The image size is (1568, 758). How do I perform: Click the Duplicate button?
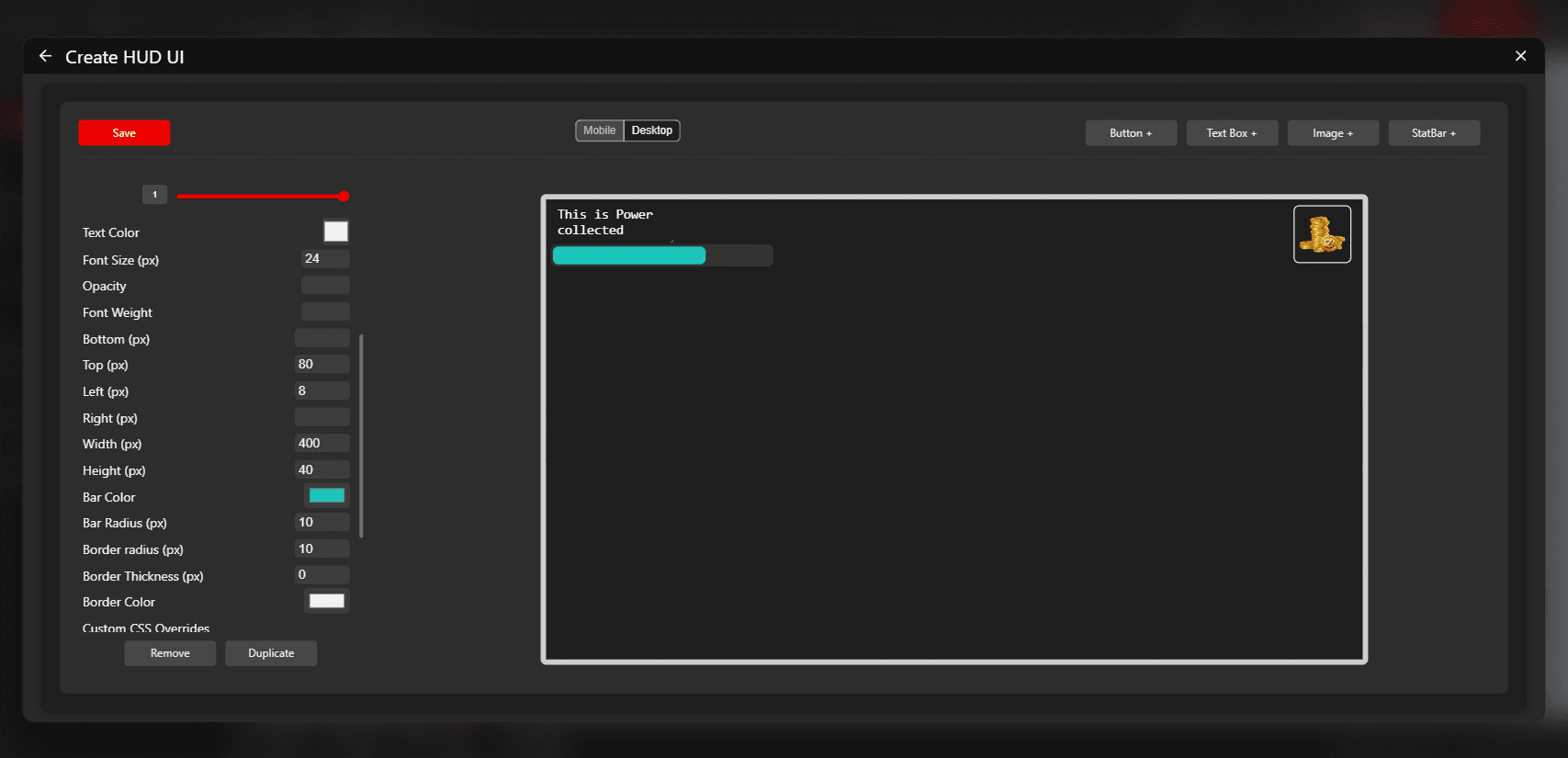[x=271, y=653]
